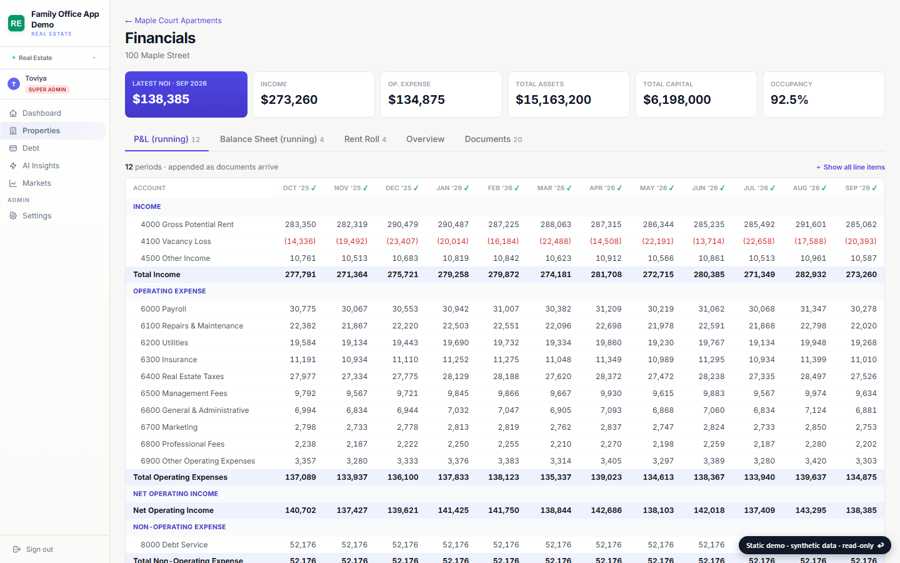Click the JUL '26 verified checkmark

[x=773, y=188]
